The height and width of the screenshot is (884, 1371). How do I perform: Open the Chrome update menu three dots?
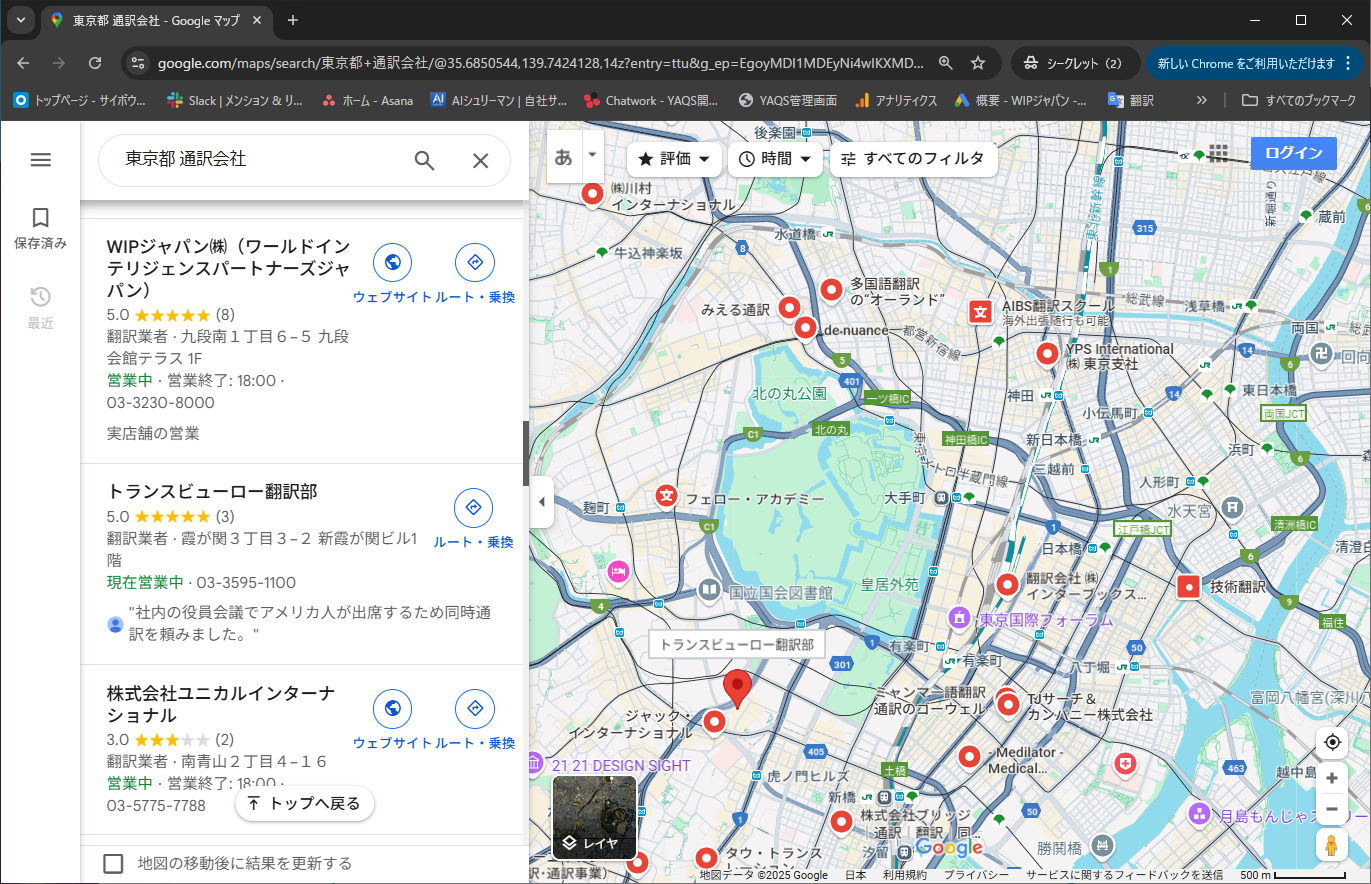pos(1350,63)
